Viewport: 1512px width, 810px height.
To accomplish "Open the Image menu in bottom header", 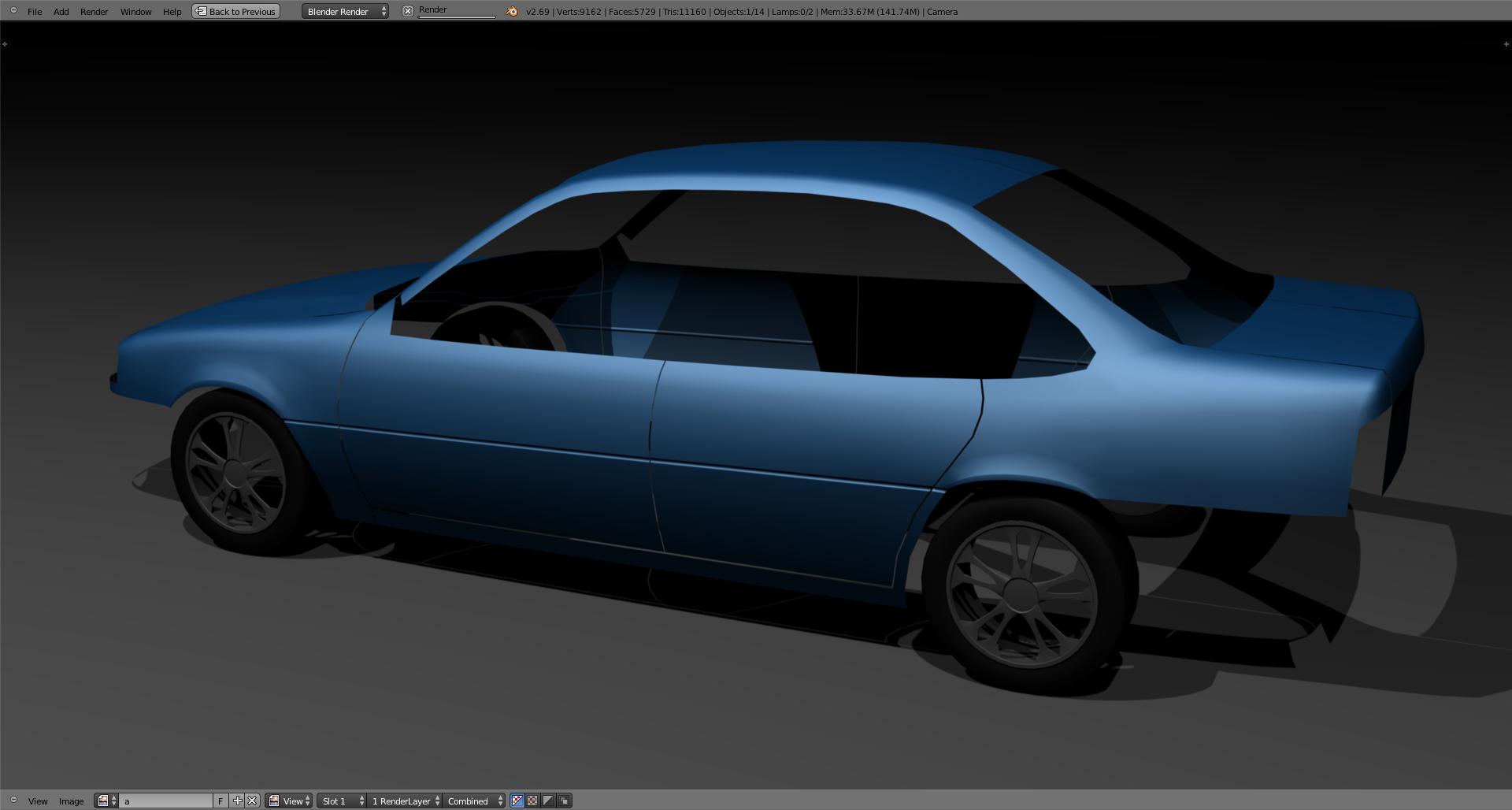I will click(71, 801).
